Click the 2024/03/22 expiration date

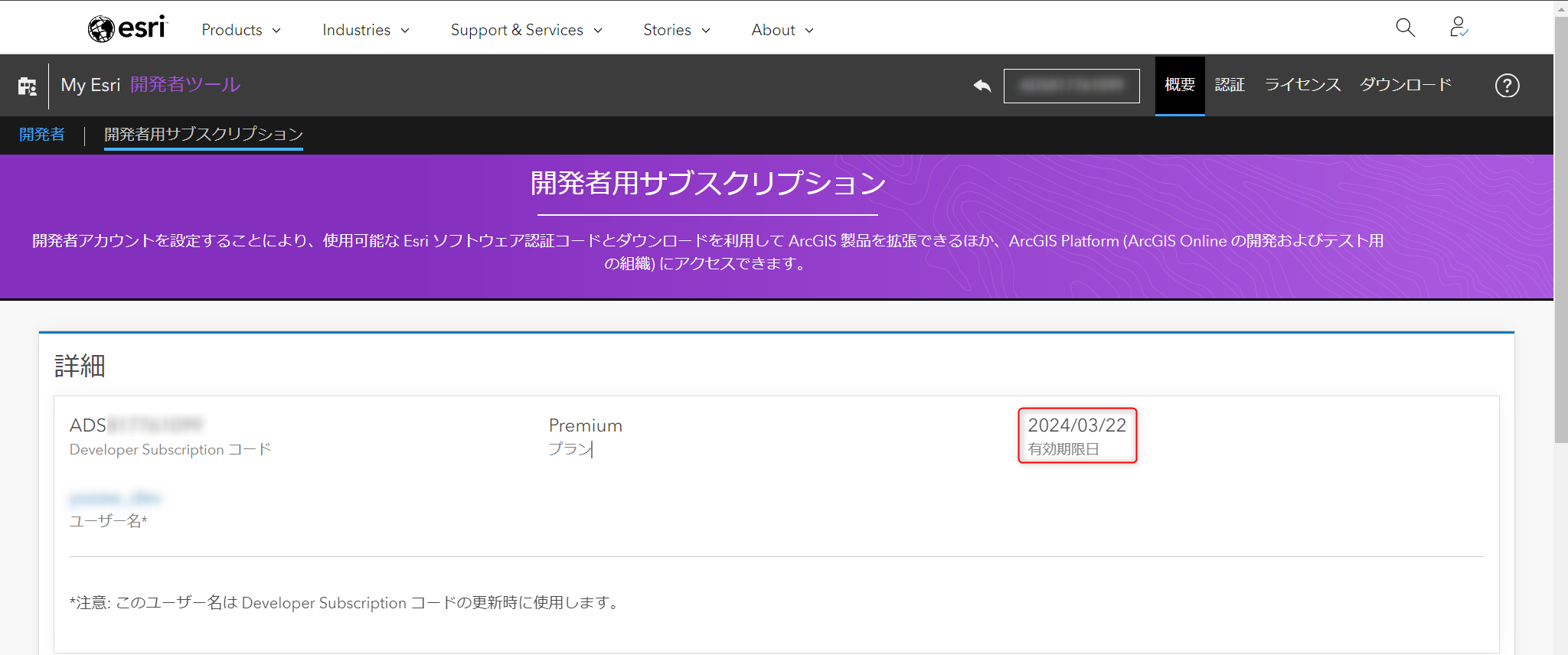click(1076, 425)
